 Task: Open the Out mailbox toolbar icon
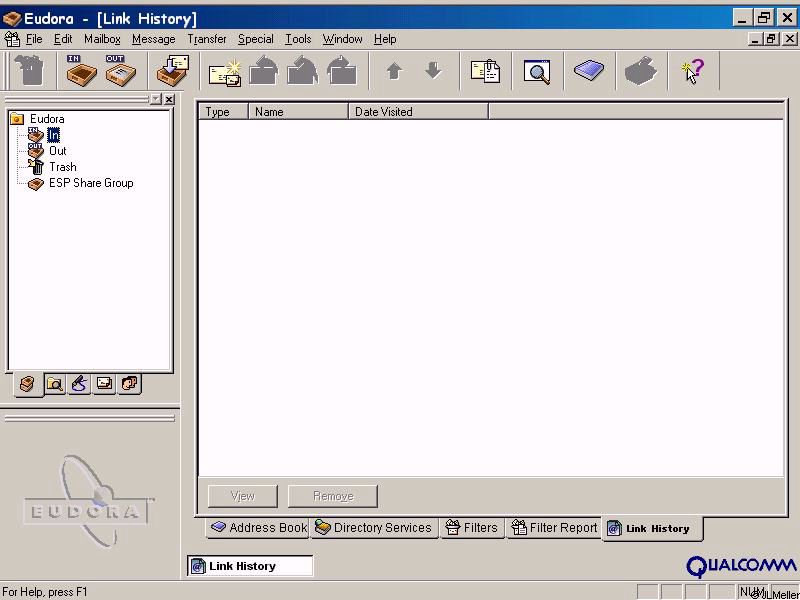[120, 70]
